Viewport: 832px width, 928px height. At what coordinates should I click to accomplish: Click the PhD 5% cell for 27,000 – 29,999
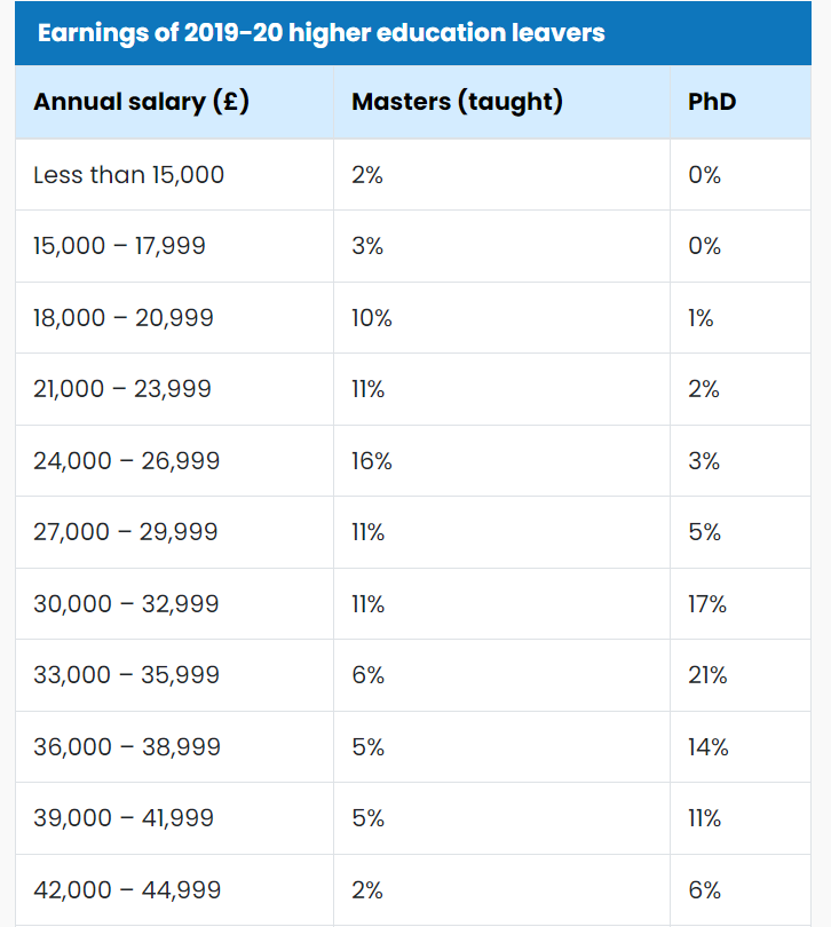tap(740, 532)
